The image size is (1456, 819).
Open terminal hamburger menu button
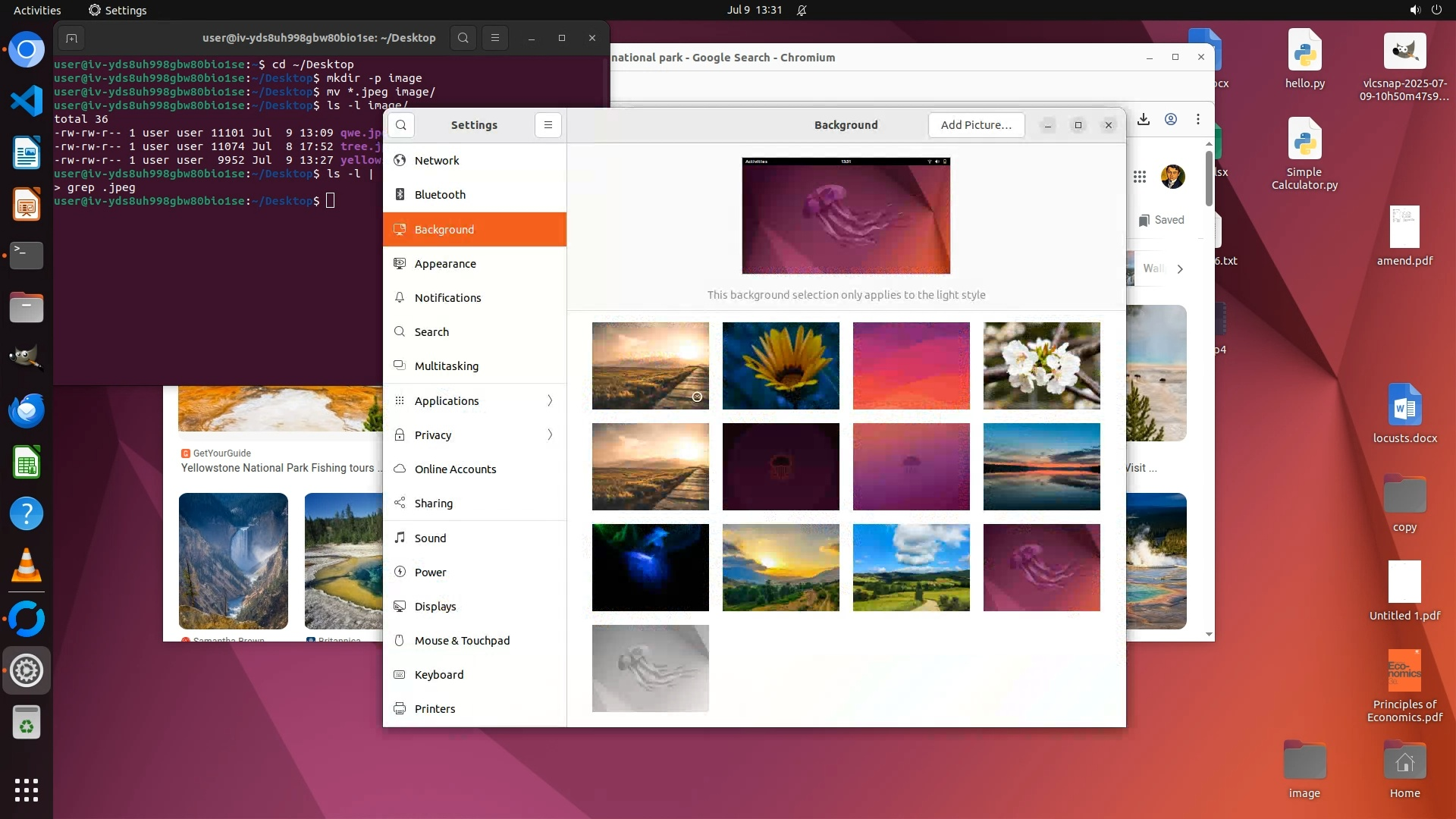(495, 38)
